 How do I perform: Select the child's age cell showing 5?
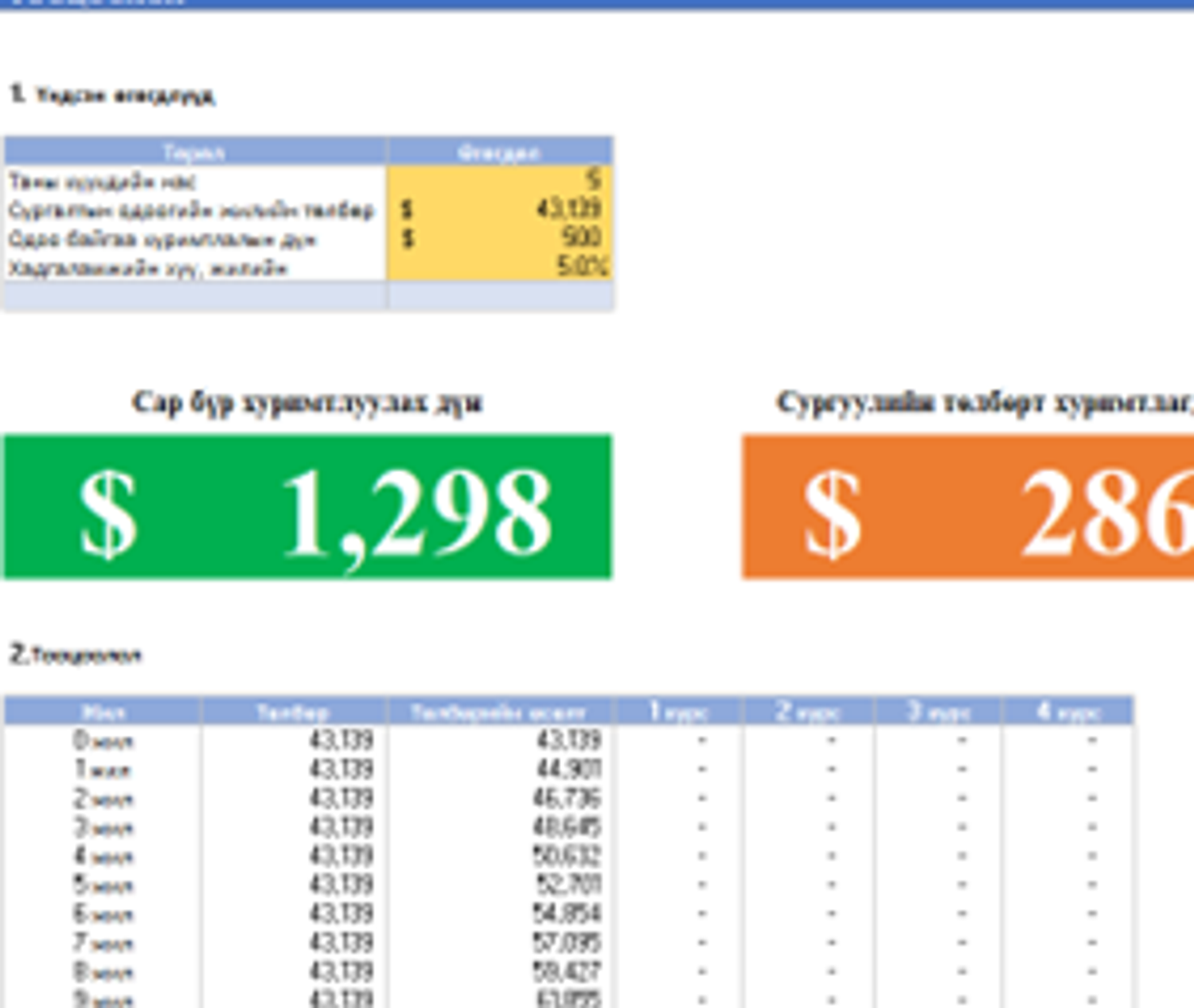coord(500,180)
